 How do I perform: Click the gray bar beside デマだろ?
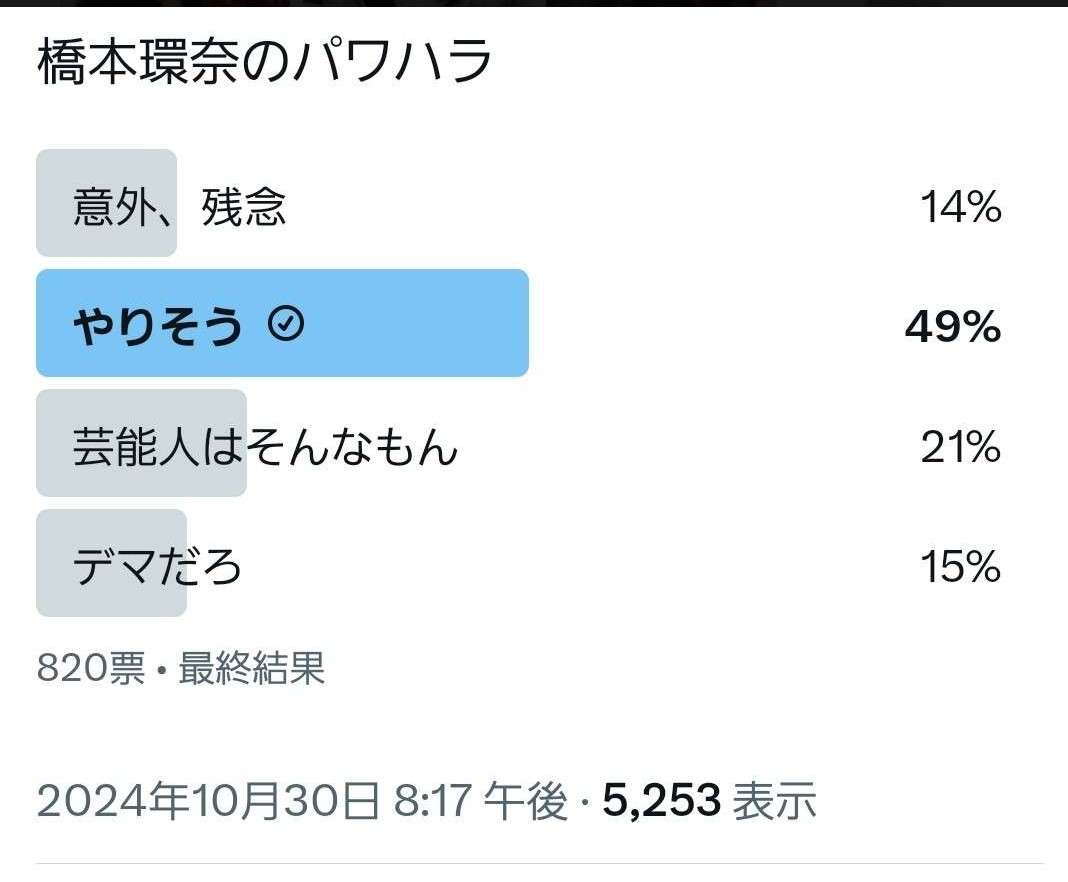110,563
